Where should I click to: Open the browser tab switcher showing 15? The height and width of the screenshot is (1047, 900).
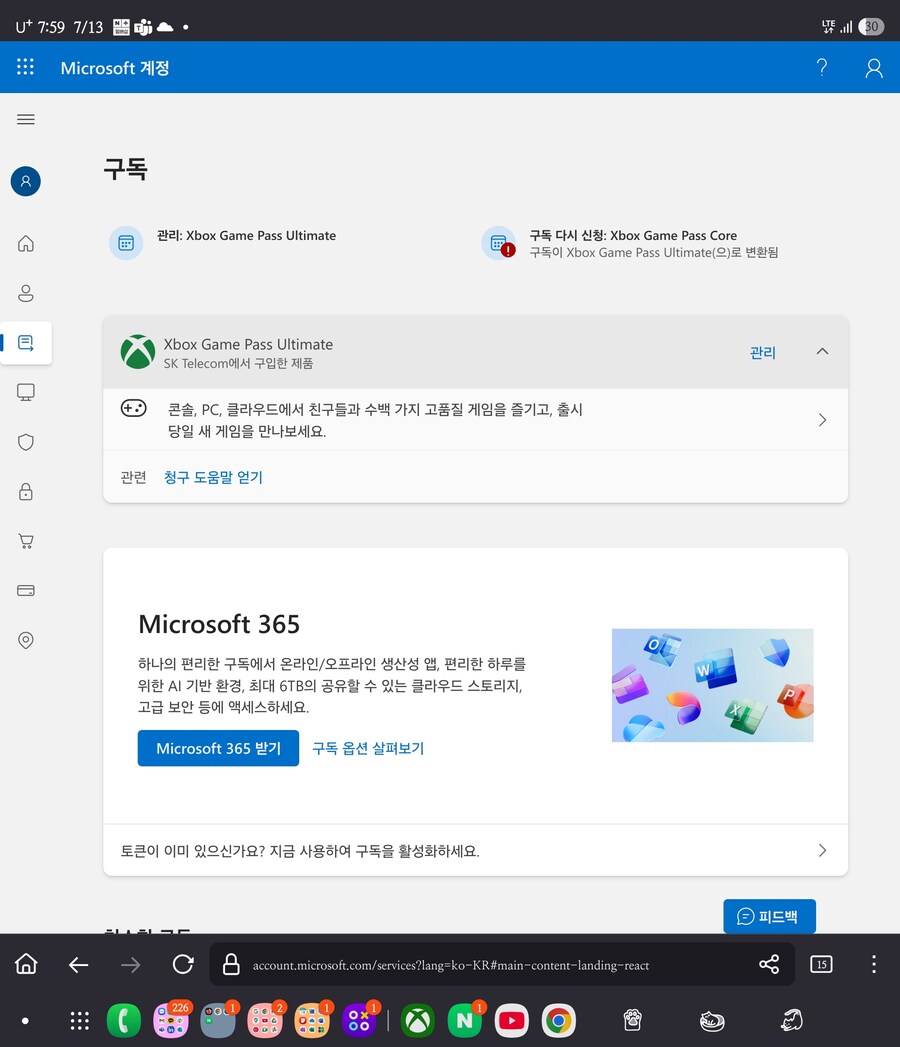click(821, 964)
